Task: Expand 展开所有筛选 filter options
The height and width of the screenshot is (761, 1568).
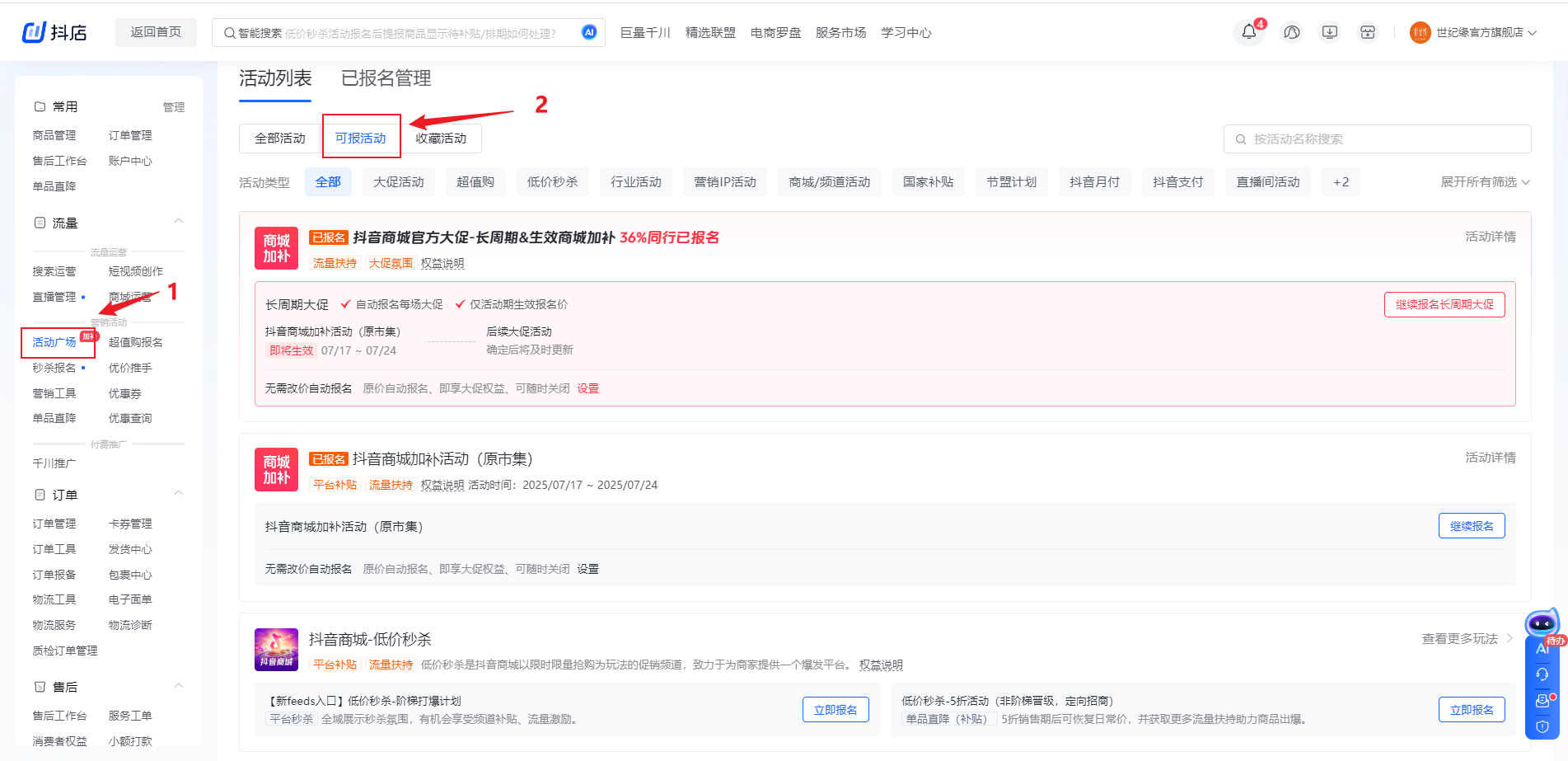Action: (1484, 182)
